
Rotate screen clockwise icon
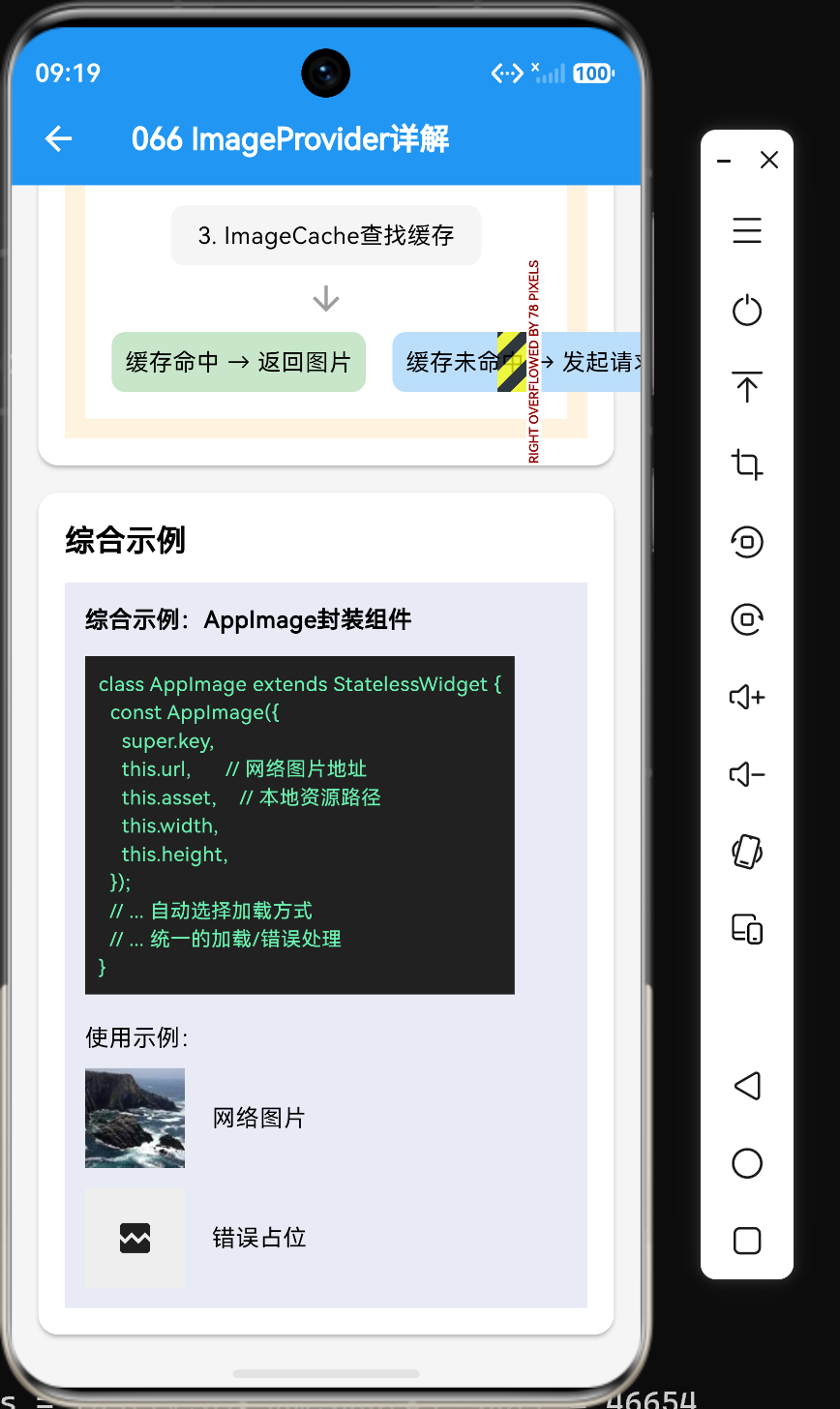(747, 618)
